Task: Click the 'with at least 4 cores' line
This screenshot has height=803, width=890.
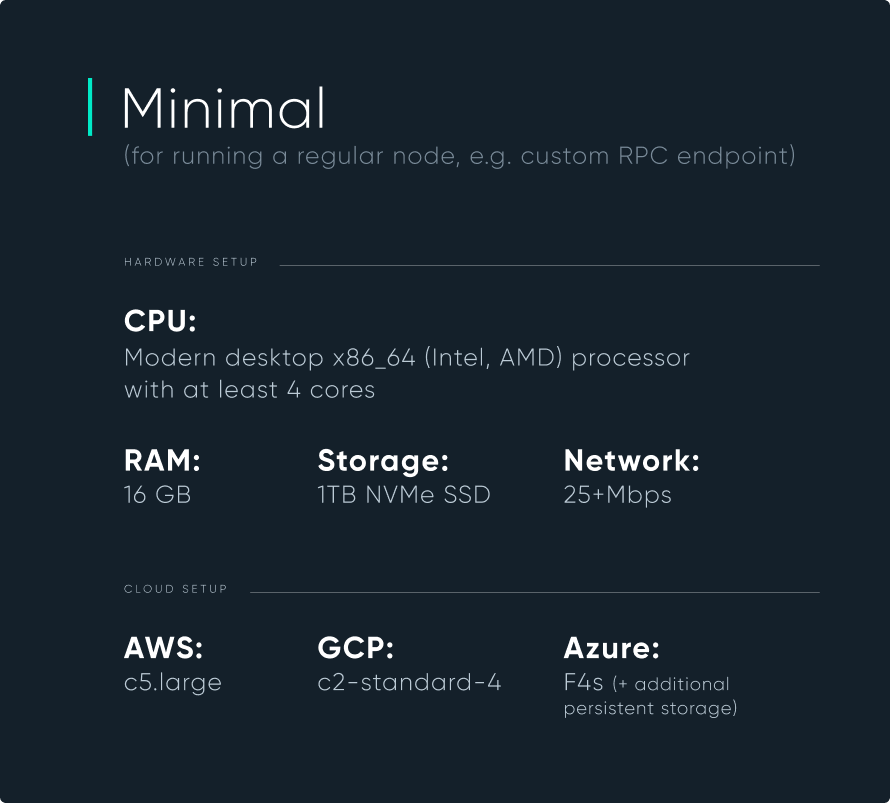Action: click(x=250, y=390)
